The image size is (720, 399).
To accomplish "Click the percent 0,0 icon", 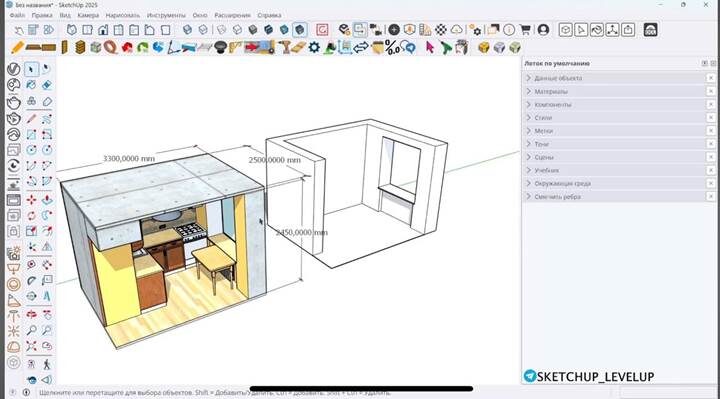I will [392, 47].
